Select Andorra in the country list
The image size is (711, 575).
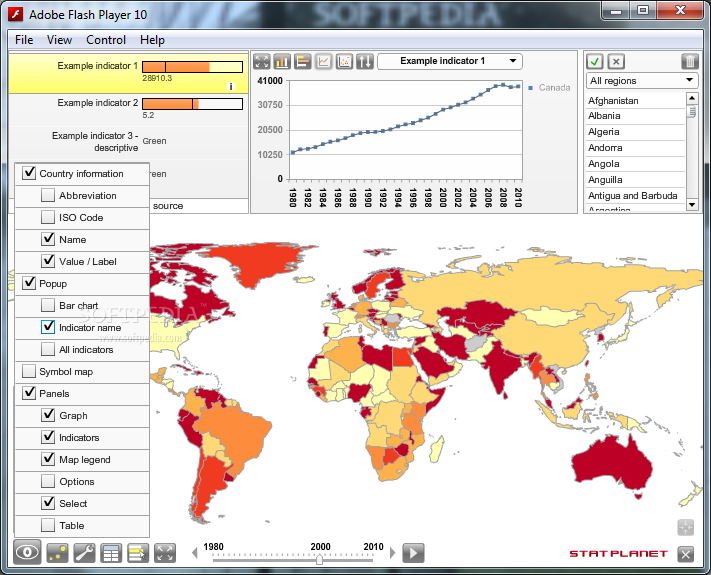(x=635, y=148)
